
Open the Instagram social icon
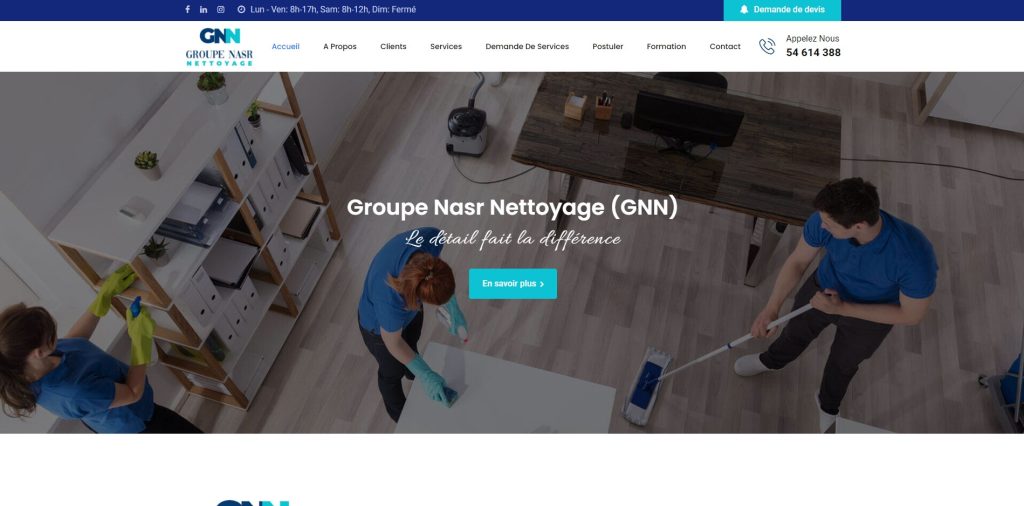(221, 10)
